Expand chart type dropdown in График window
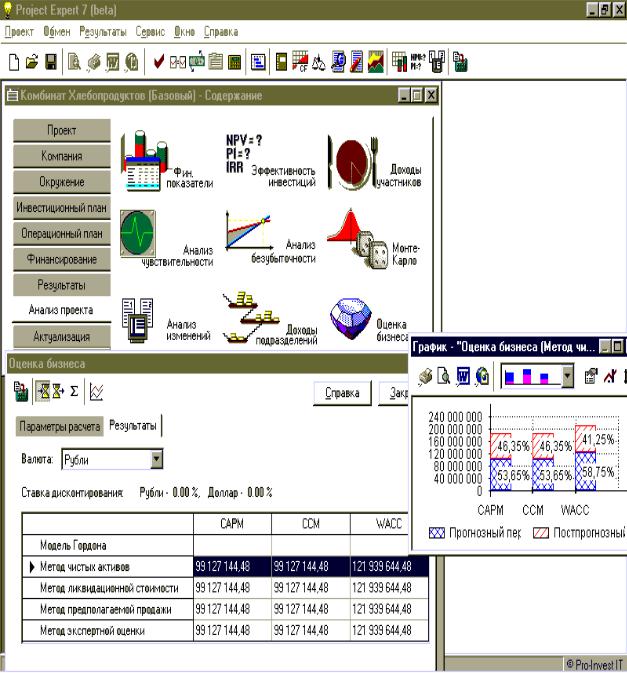 567,376
